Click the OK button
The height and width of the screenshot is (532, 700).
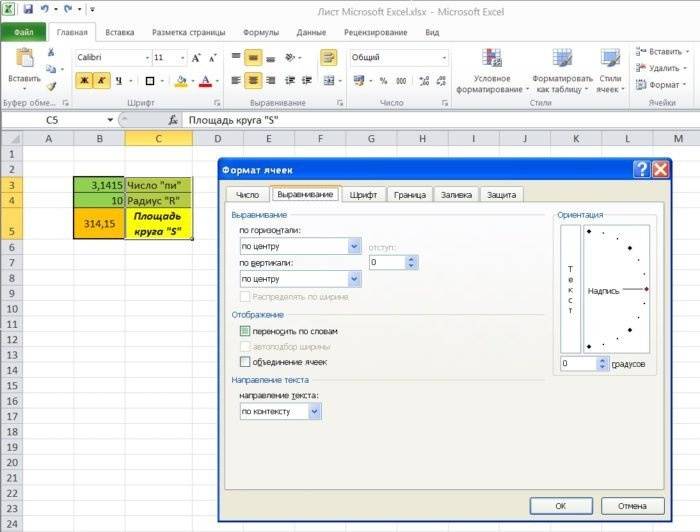561,506
